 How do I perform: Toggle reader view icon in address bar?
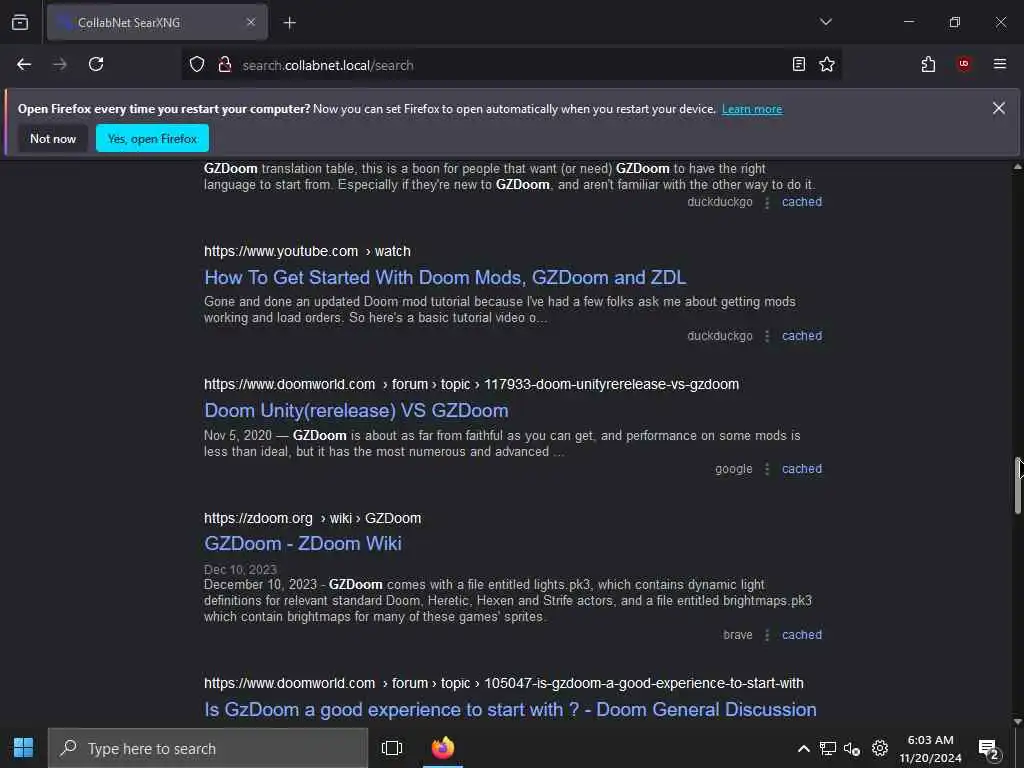pos(798,64)
